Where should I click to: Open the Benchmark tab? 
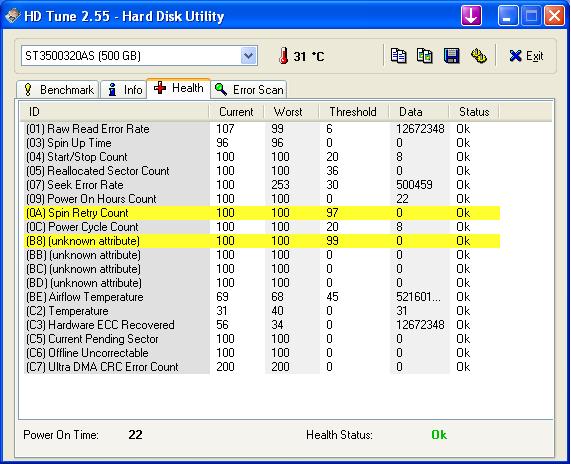tap(58, 90)
